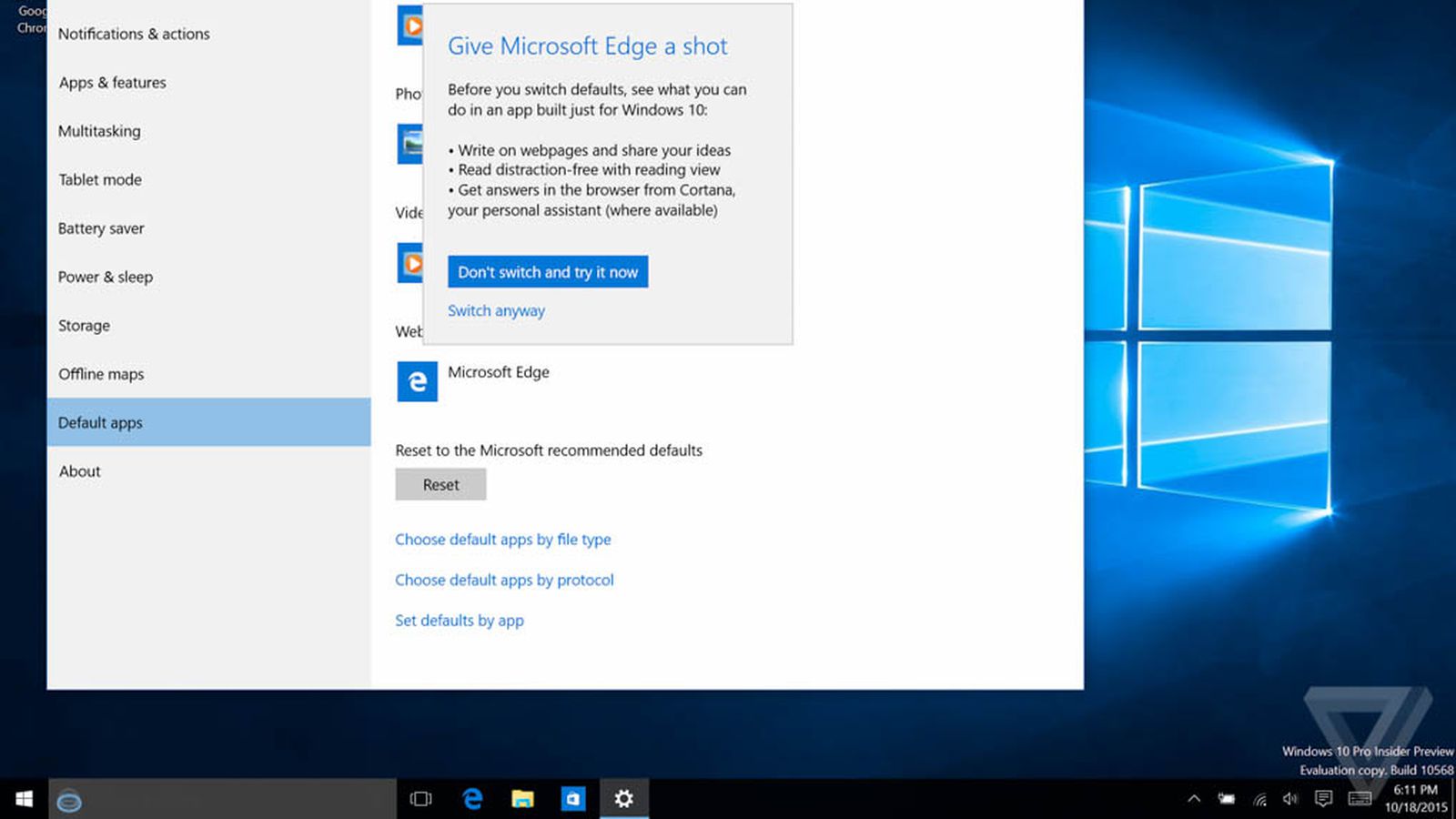The image size is (1456, 819).
Task: Click the Microsoft Edge web browser icon
Action: pos(417,381)
